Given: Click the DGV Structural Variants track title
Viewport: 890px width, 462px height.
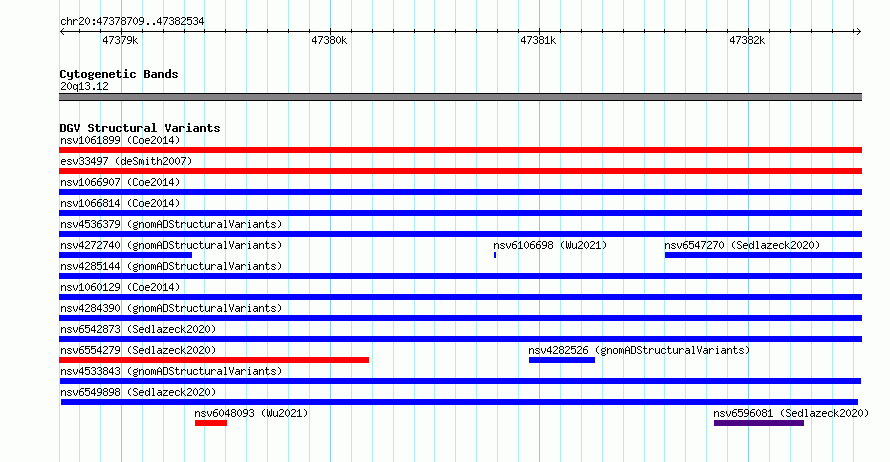Looking at the screenshot, I should (140, 128).
